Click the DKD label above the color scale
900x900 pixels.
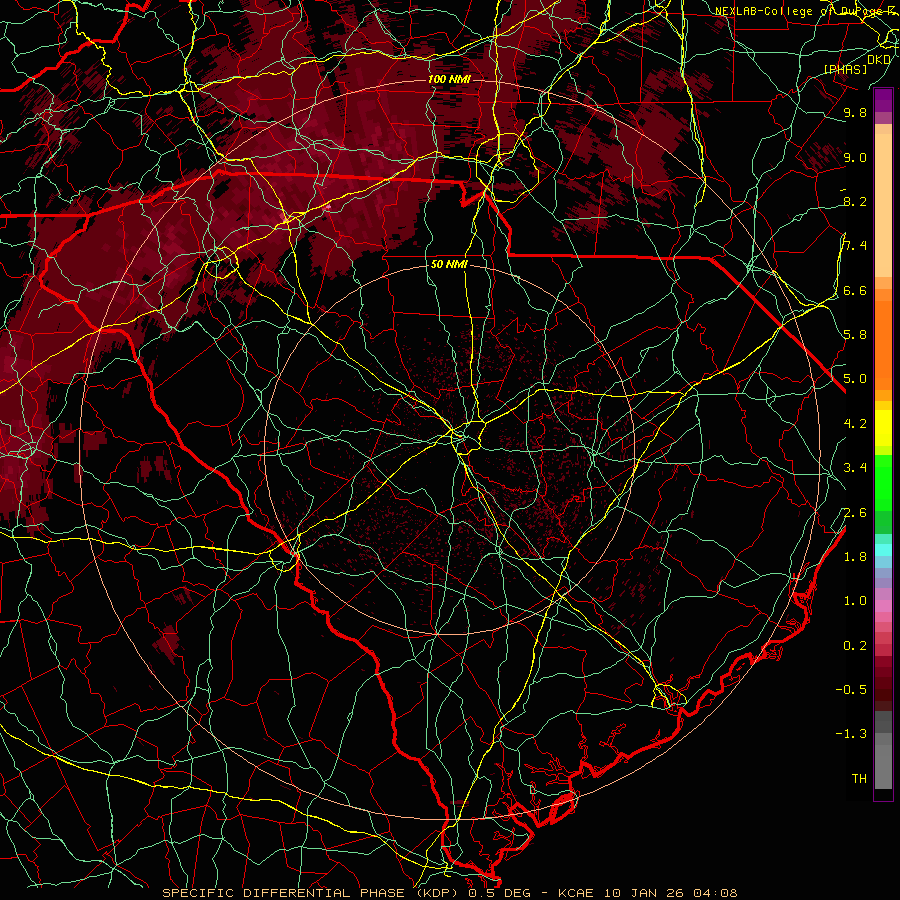[x=878, y=59]
